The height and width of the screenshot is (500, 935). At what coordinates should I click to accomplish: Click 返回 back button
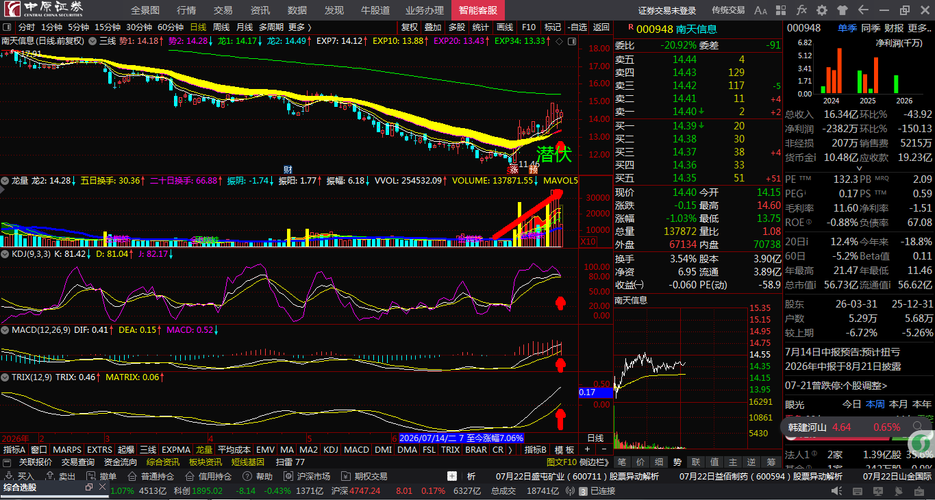coord(601,27)
